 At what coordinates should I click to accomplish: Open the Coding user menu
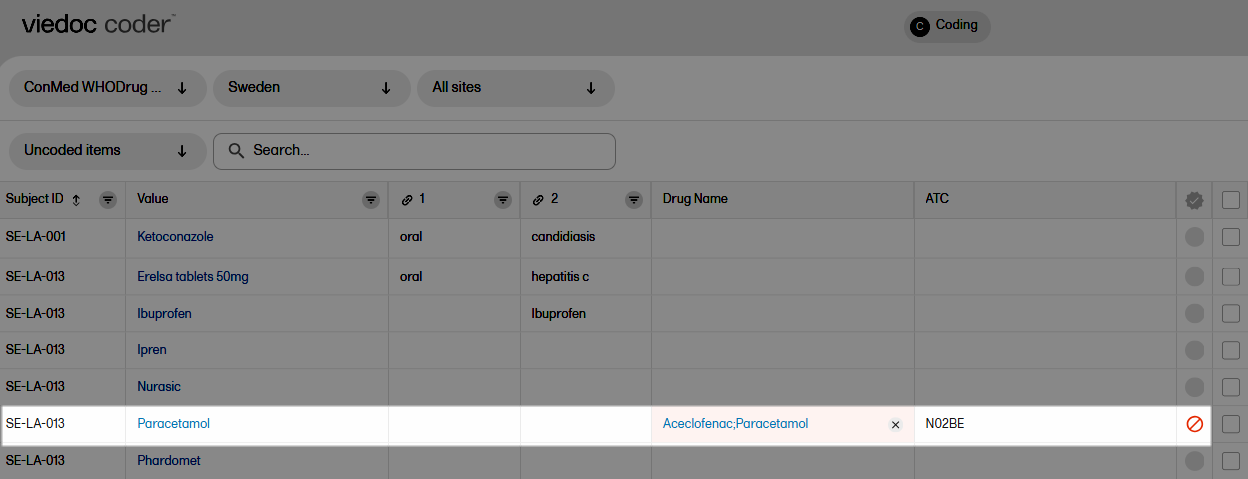click(x=946, y=26)
